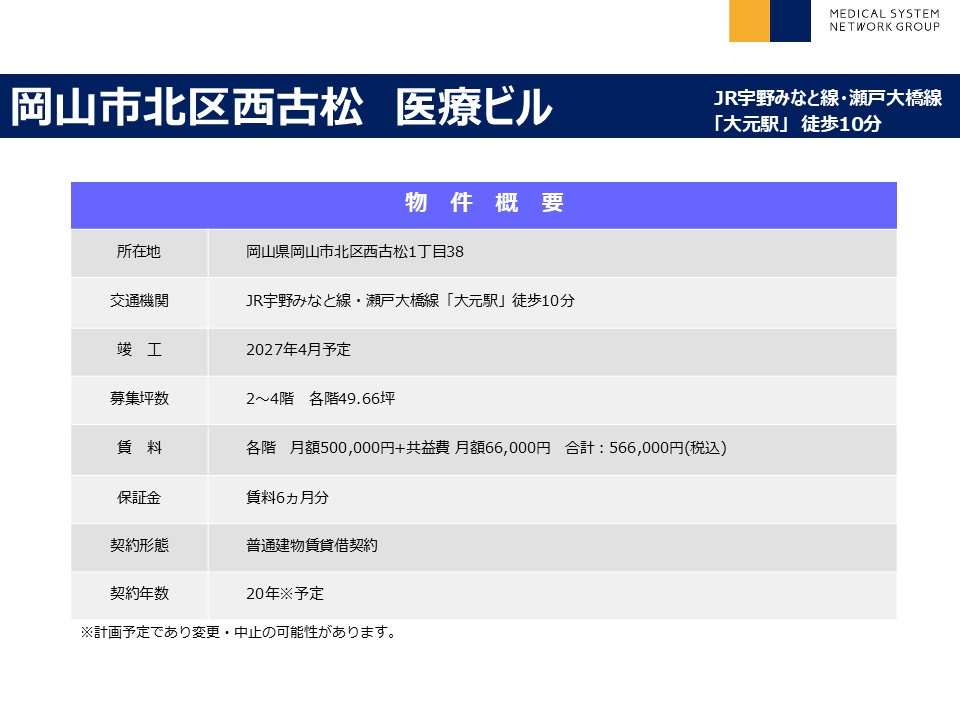The width and height of the screenshot is (960, 720).
Task: Select the 交通機関 label cell
Action: point(139,302)
